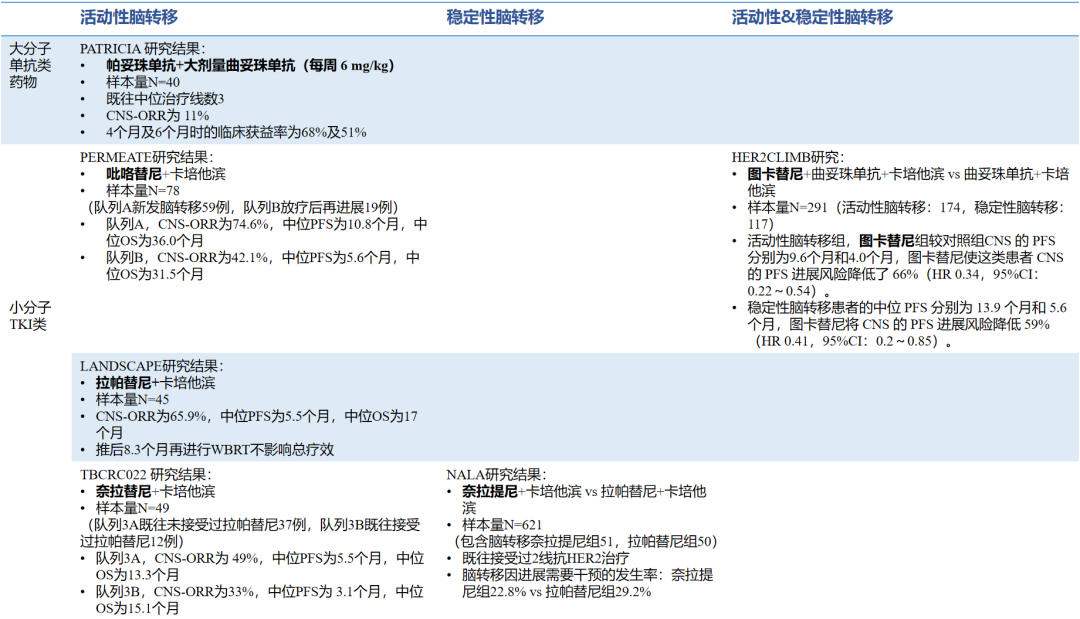This screenshot has height=619, width=1080.
Task: Select the 大分子单抗类药物 row label
Action: point(30,65)
